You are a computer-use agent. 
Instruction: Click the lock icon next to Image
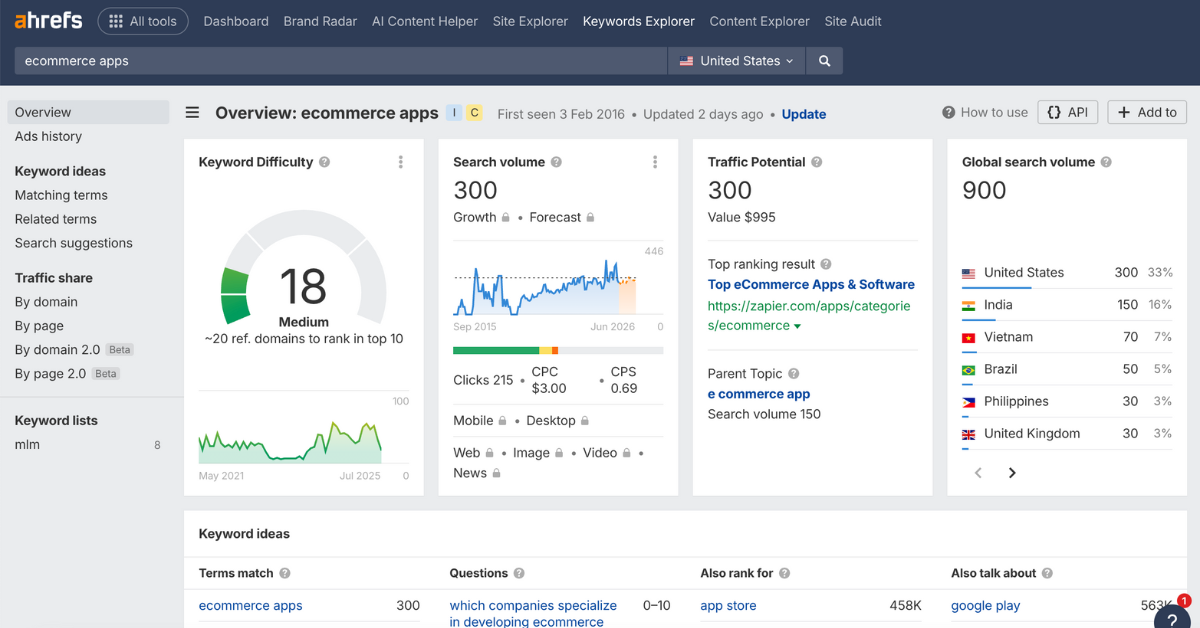pos(559,453)
